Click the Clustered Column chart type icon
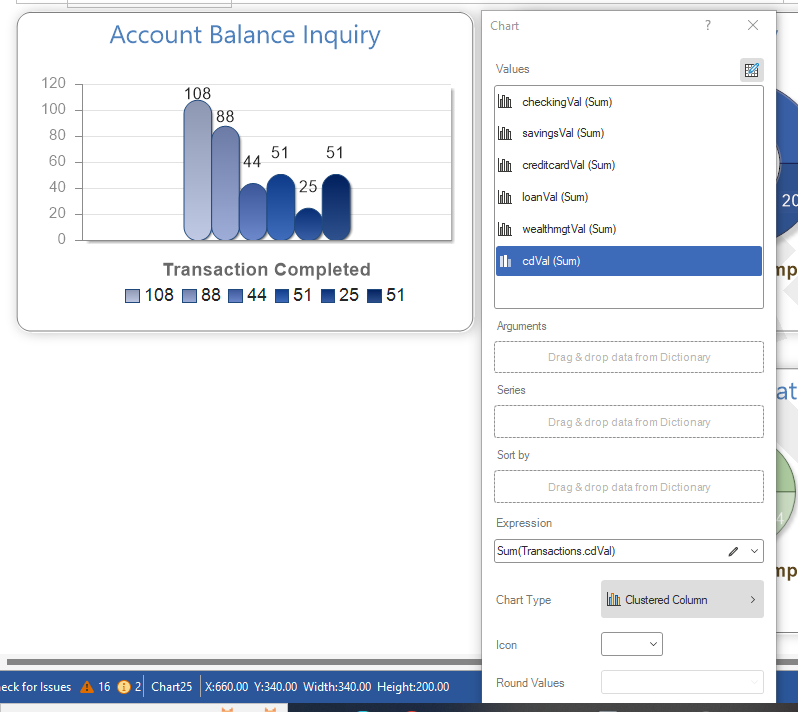This screenshot has height=712, width=798. 613,600
